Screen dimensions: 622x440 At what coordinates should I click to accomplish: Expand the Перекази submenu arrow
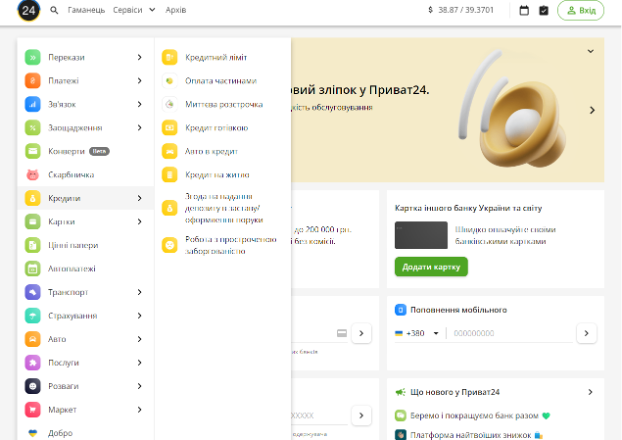click(x=139, y=57)
